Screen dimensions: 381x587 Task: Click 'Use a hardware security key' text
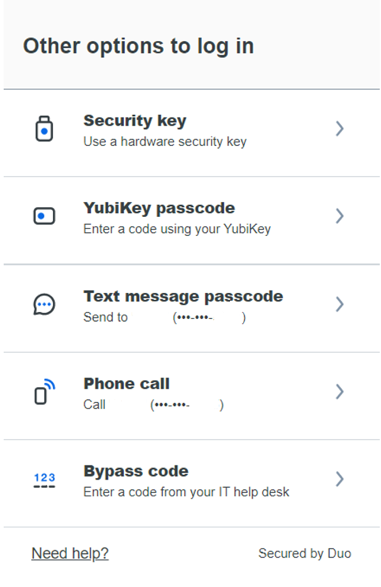click(x=165, y=142)
